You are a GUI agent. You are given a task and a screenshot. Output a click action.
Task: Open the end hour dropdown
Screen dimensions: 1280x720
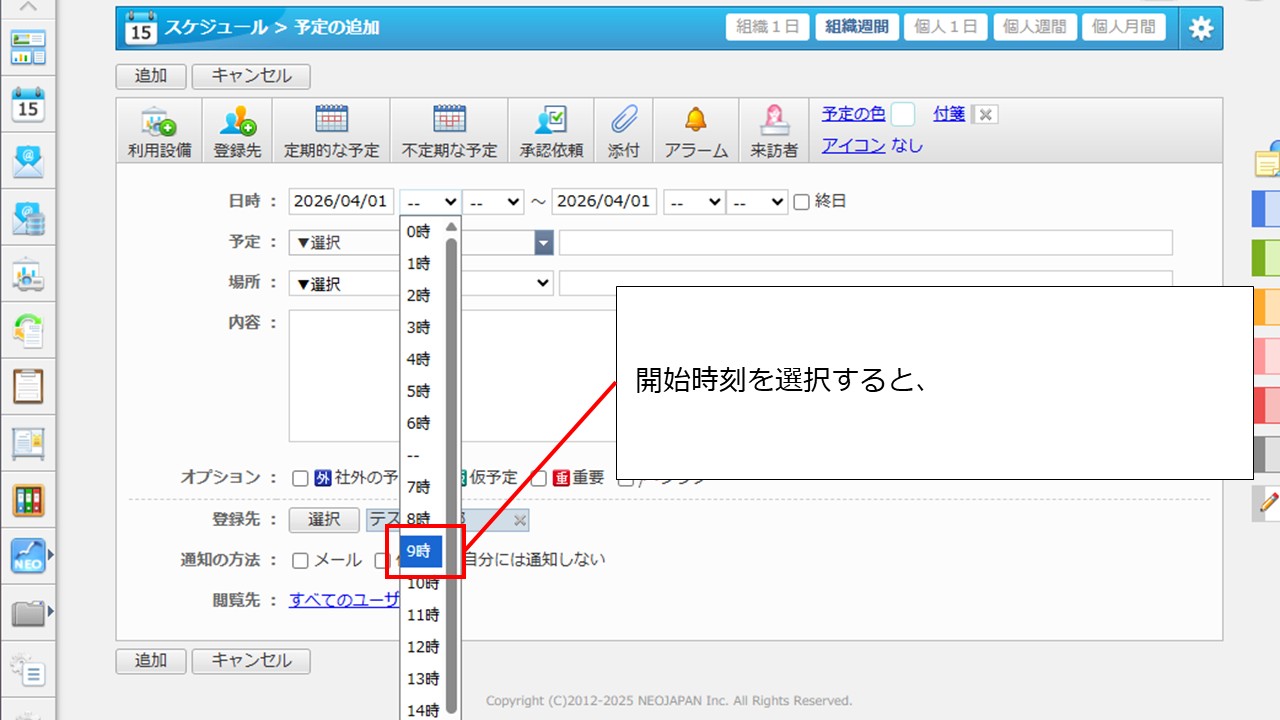pos(694,202)
